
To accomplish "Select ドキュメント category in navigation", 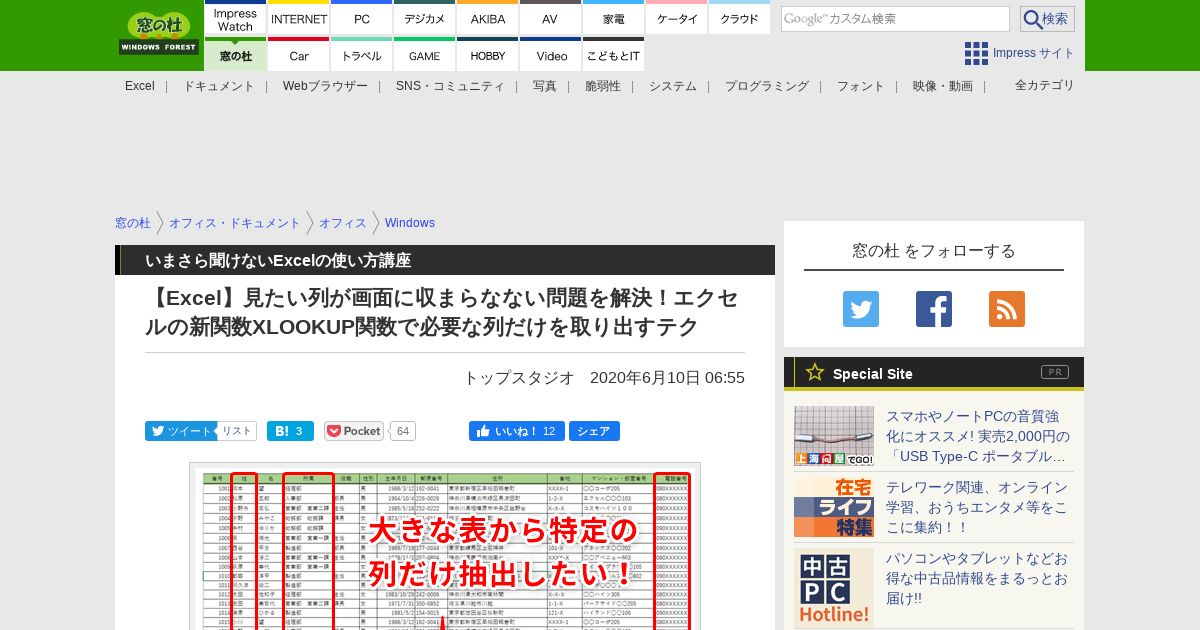I will 219,86.
